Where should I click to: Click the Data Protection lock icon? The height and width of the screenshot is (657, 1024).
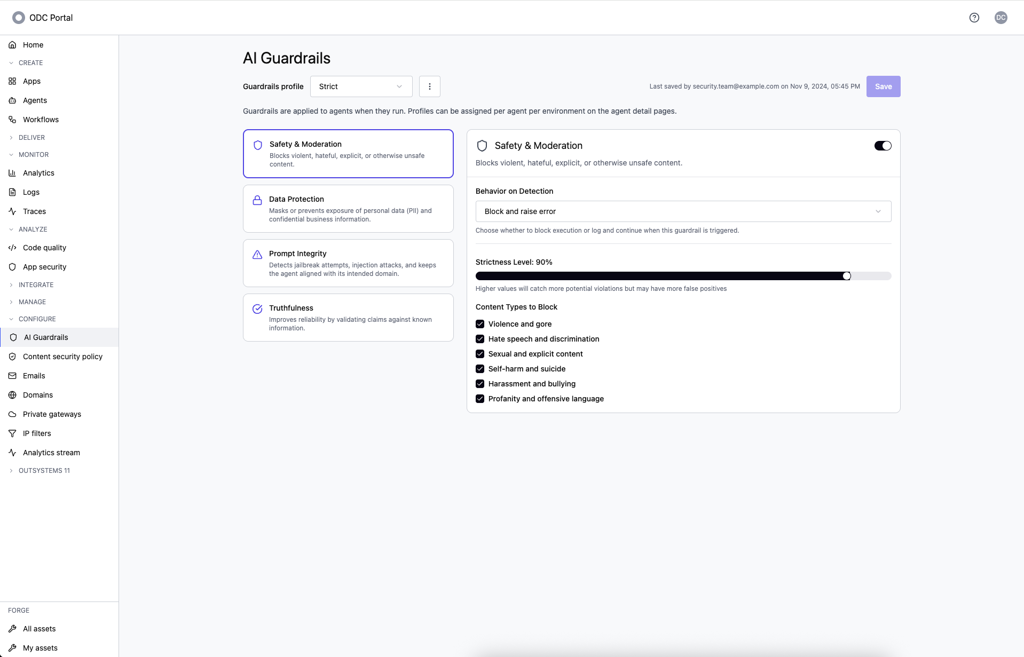(x=257, y=200)
